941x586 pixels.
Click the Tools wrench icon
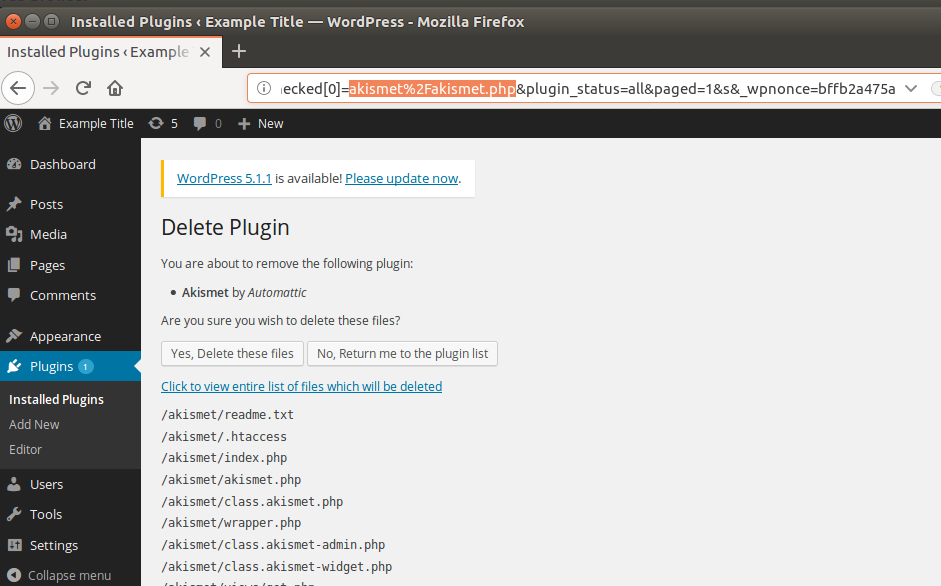14,514
